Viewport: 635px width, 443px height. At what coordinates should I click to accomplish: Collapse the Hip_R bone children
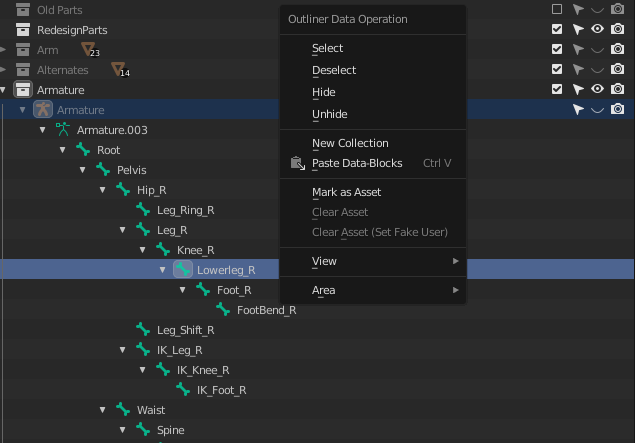point(102,190)
